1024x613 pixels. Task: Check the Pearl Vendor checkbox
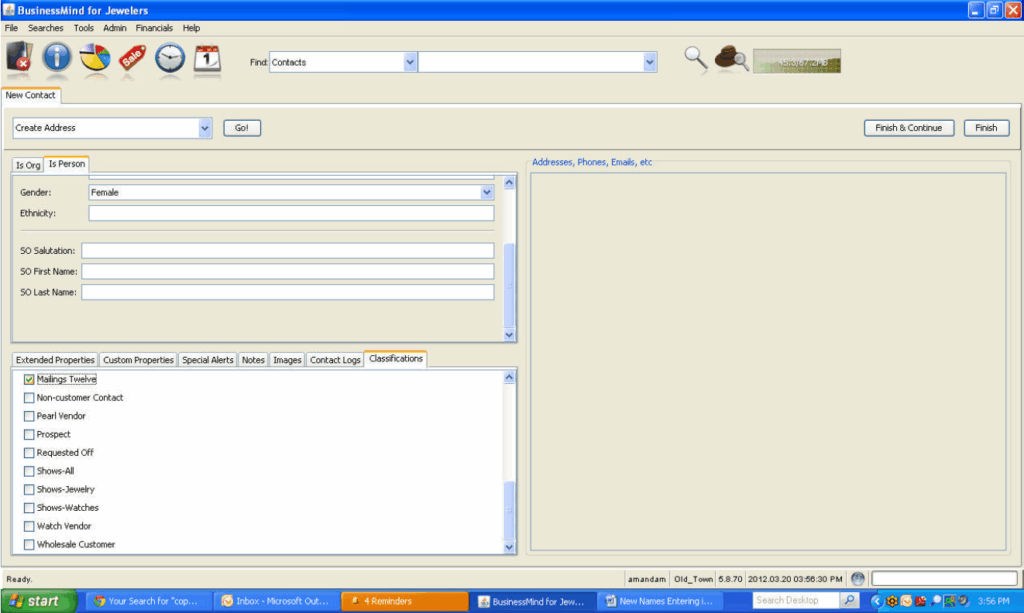pos(29,416)
